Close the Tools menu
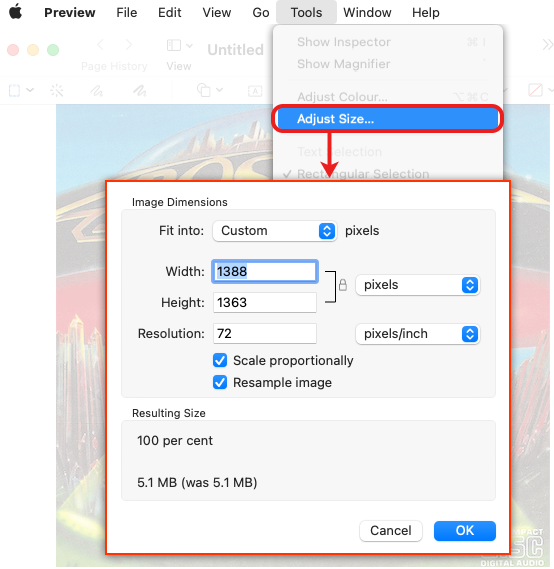Image resolution: width=554 pixels, height=569 pixels. (306, 13)
